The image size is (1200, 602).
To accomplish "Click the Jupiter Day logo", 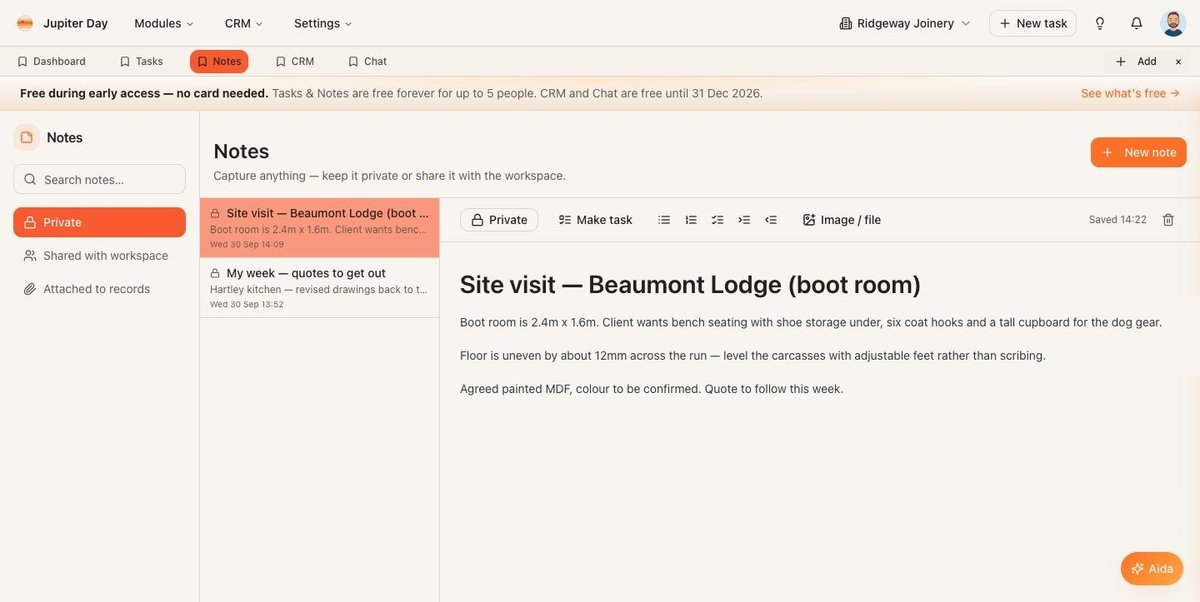I will pyautogui.click(x=25, y=23).
